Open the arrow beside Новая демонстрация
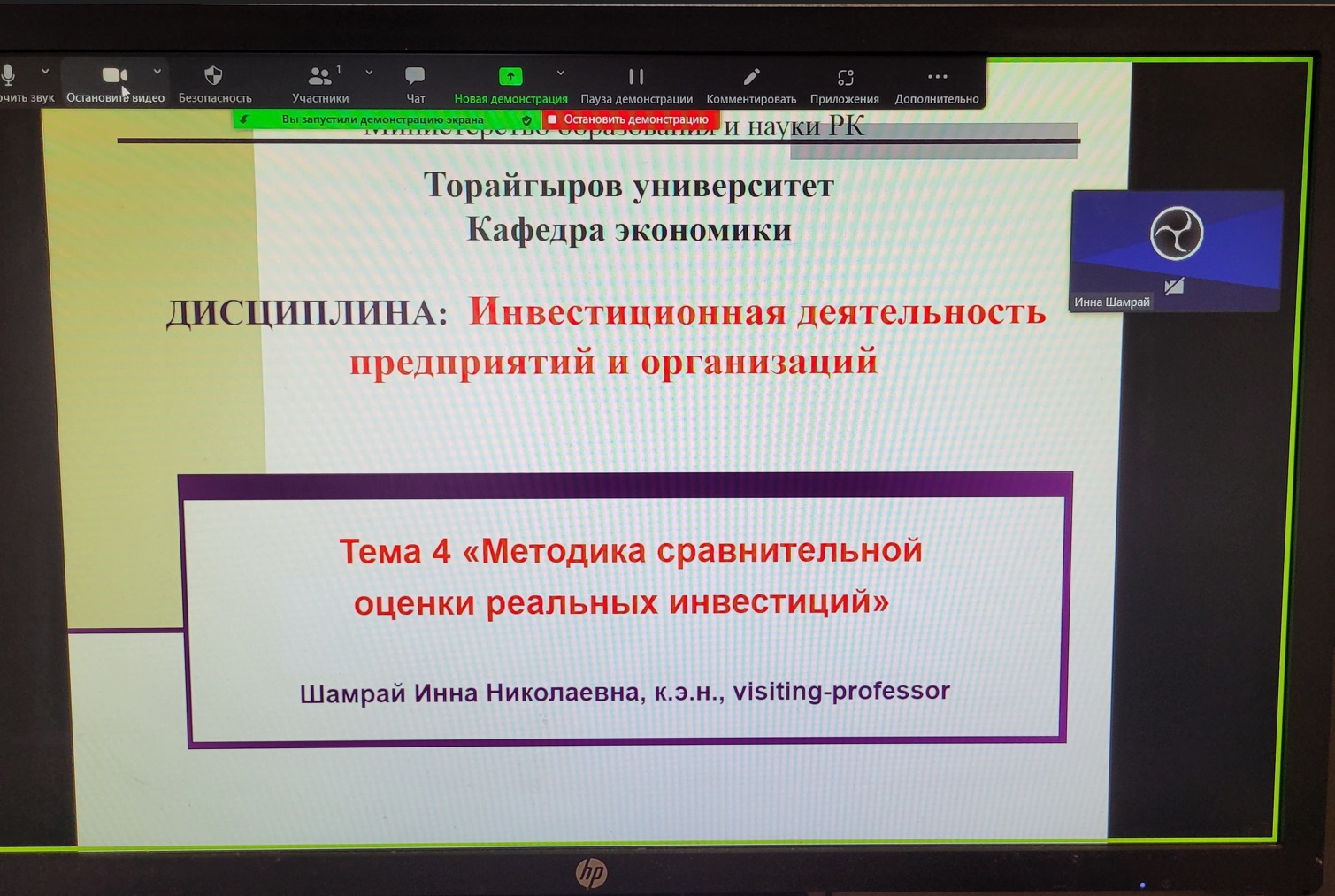The image size is (1335, 896). click(x=561, y=73)
